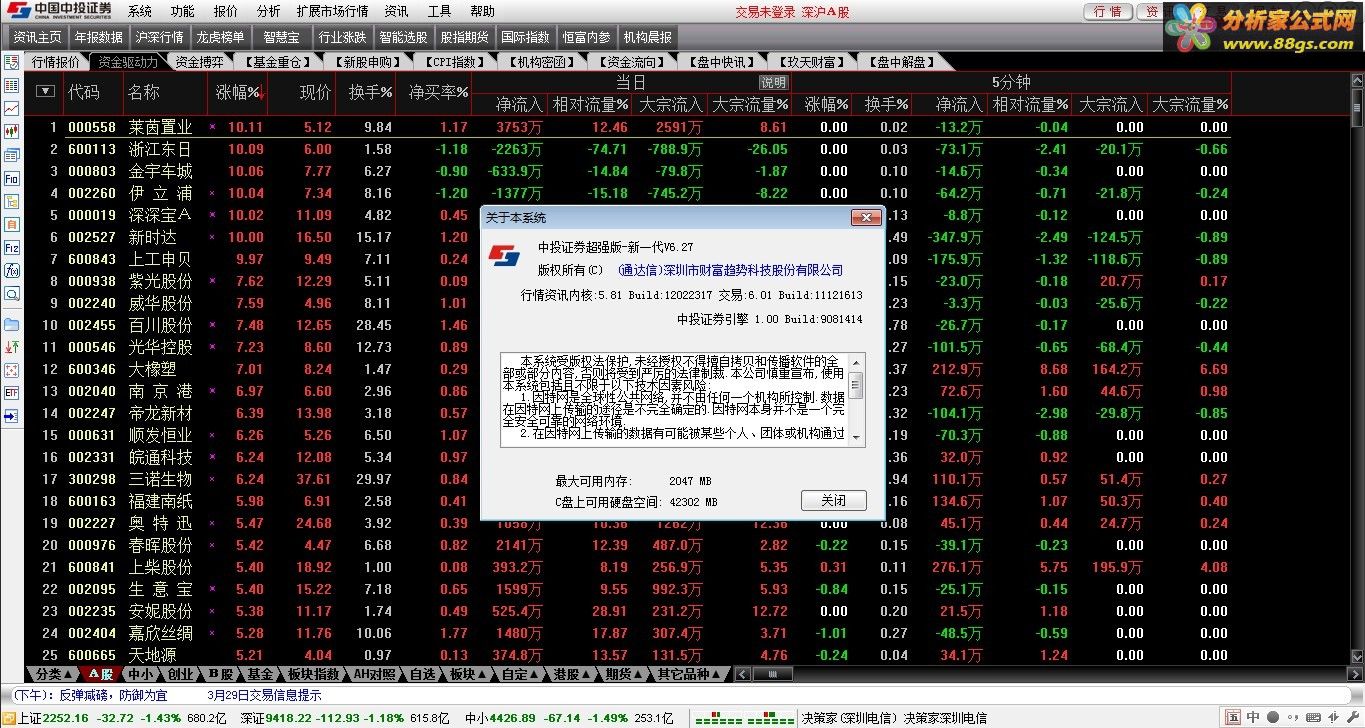Click the 关闭 button in About dialog
Image resolution: width=1365 pixels, height=728 pixels.
834,500
